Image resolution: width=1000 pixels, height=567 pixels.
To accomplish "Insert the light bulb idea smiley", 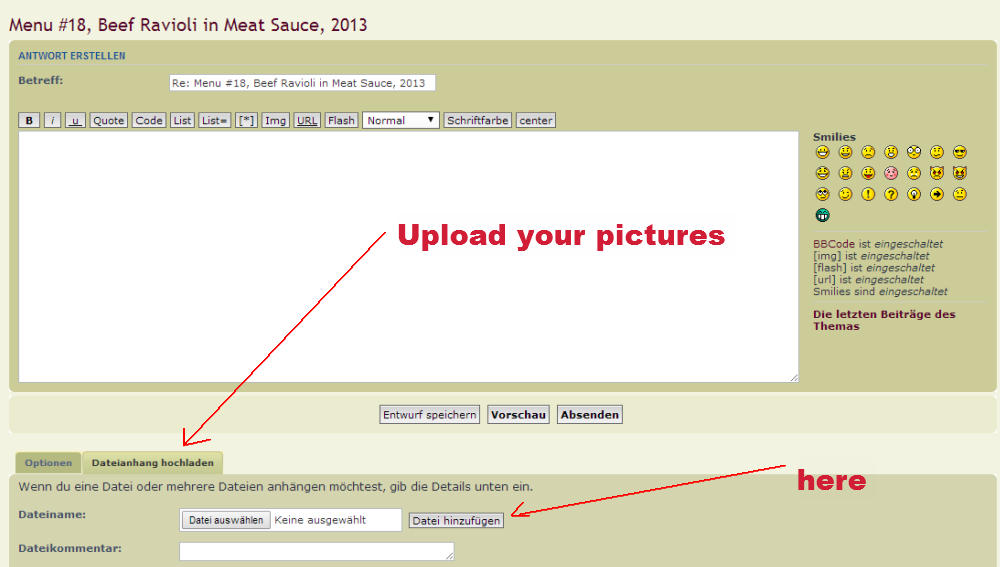I will [914, 194].
